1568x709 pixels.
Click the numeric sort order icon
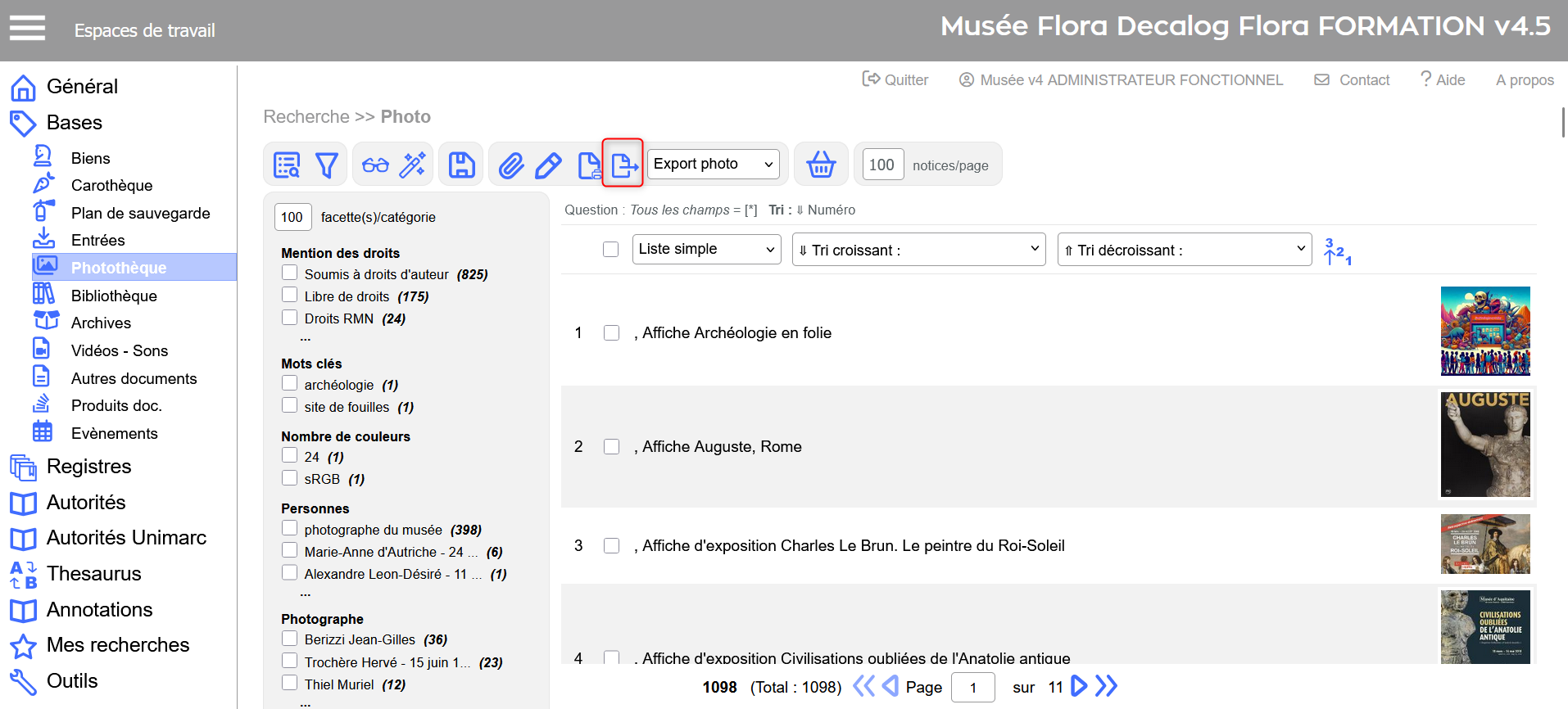1337,251
